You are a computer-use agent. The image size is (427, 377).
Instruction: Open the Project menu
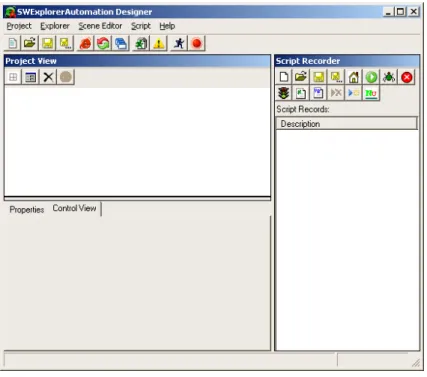pos(19,26)
